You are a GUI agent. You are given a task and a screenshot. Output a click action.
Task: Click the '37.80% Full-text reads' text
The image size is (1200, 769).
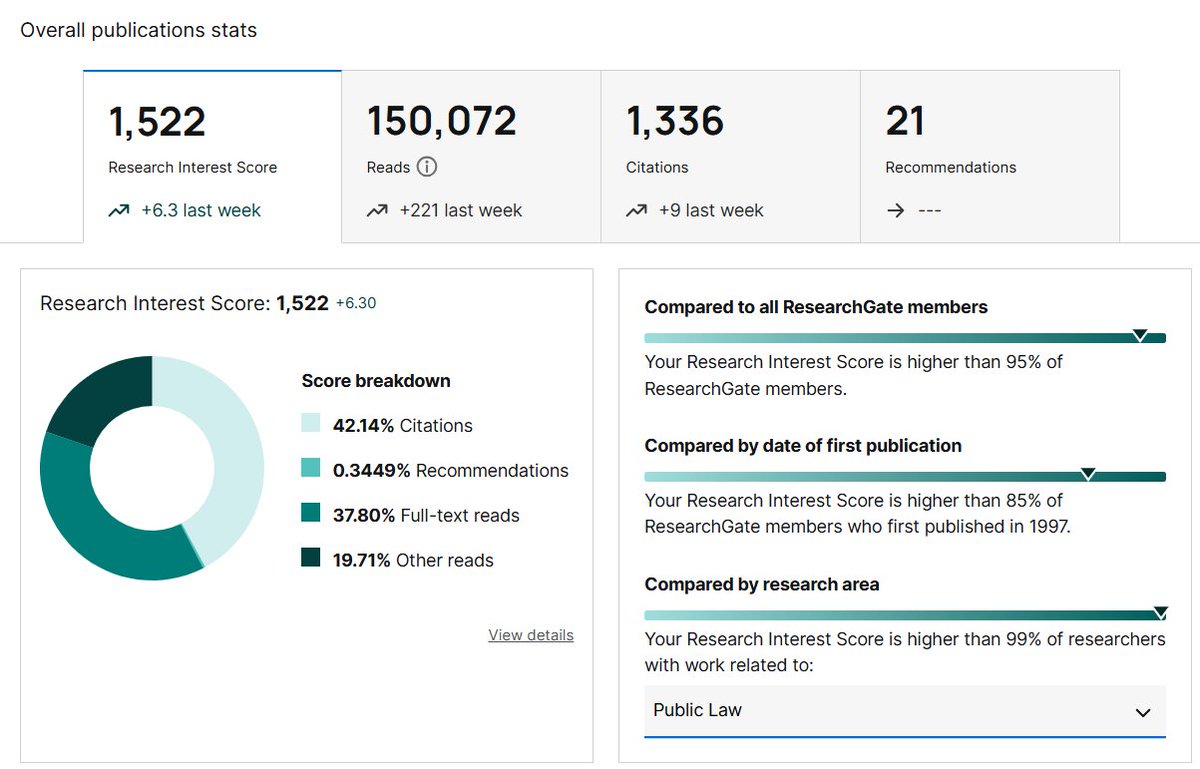pyautogui.click(x=426, y=515)
